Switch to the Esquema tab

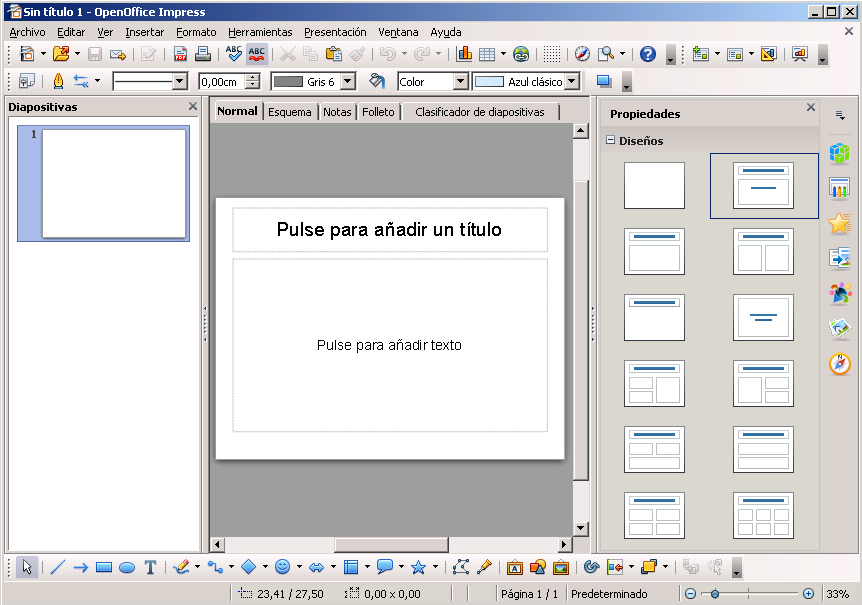290,112
